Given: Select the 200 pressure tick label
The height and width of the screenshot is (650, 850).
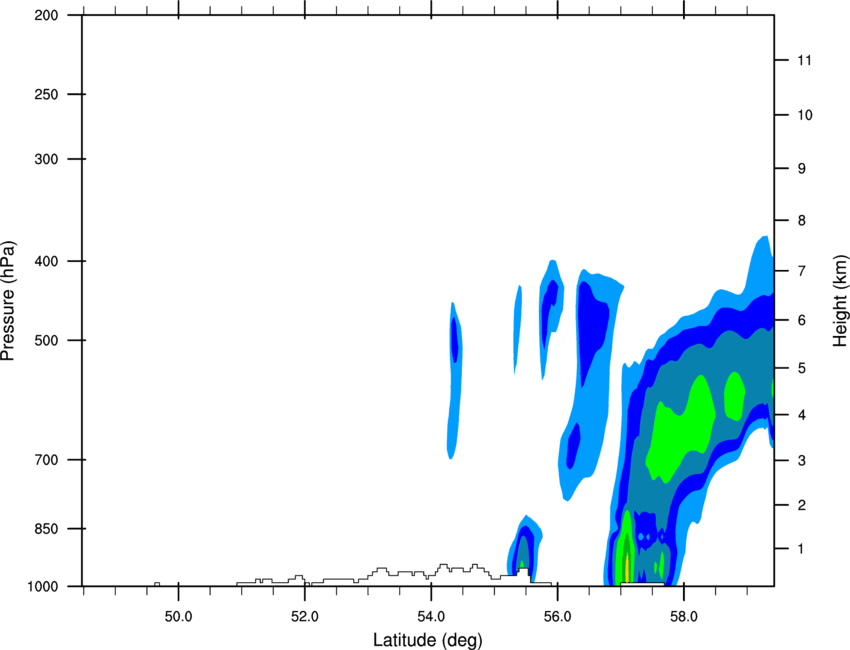Looking at the screenshot, I should pyautogui.click(x=46, y=15).
